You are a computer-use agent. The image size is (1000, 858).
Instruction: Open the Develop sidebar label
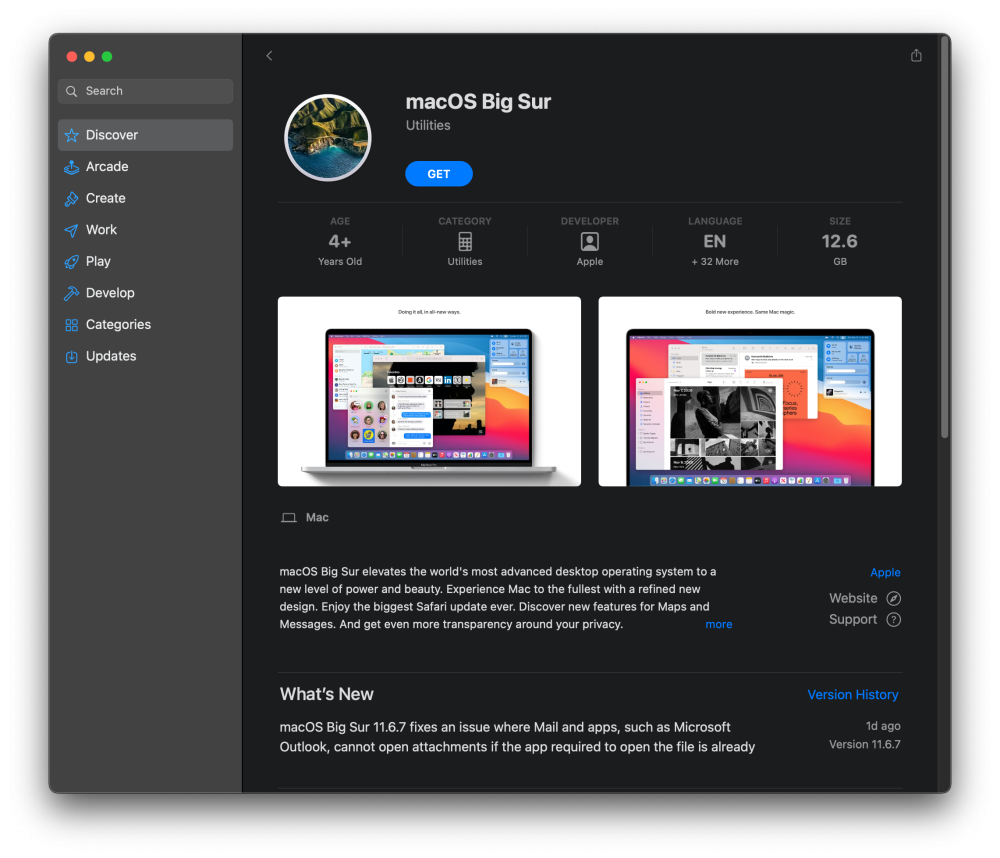[x=110, y=293]
